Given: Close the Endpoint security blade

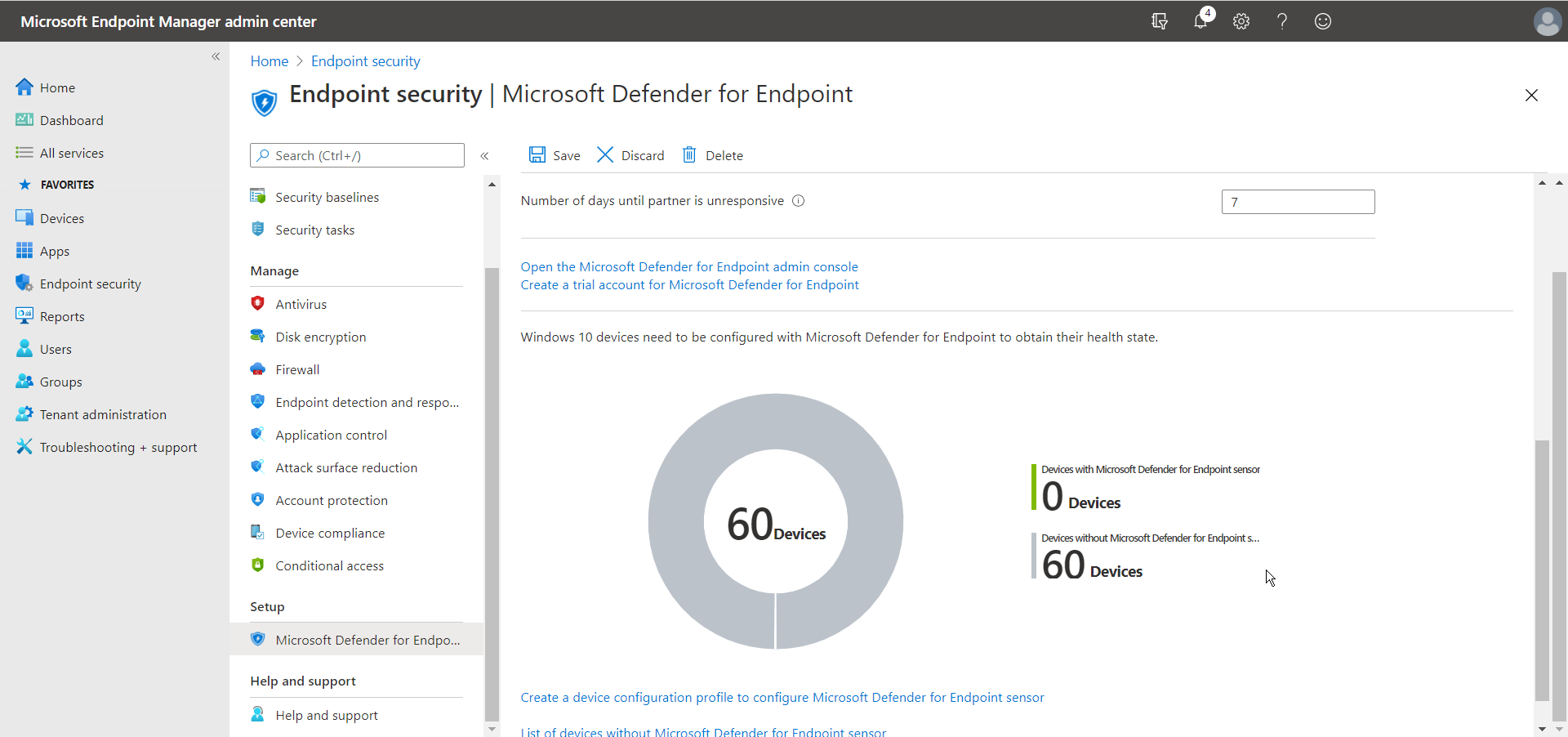Looking at the screenshot, I should click(x=1531, y=96).
